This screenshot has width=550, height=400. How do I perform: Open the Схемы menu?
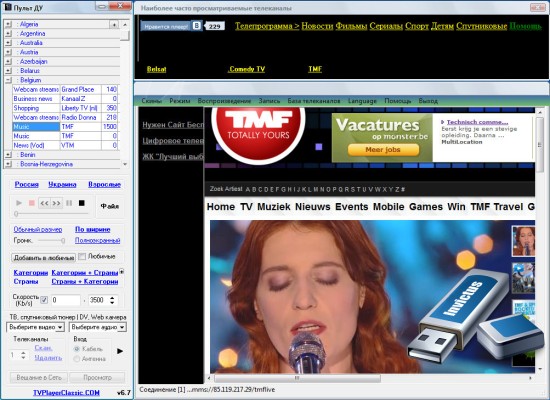[152, 101]
